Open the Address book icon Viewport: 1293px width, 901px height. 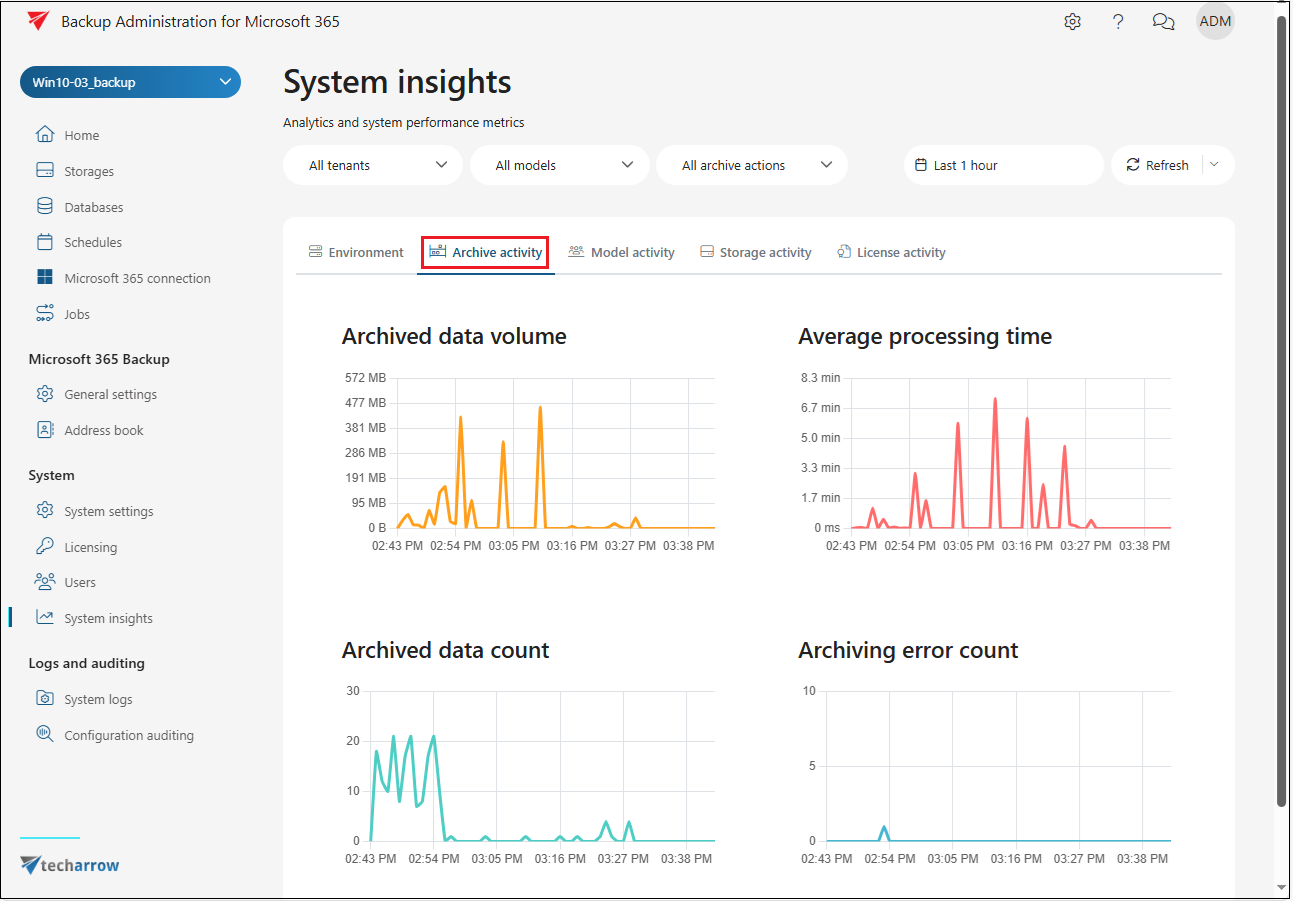pos(45,430)
